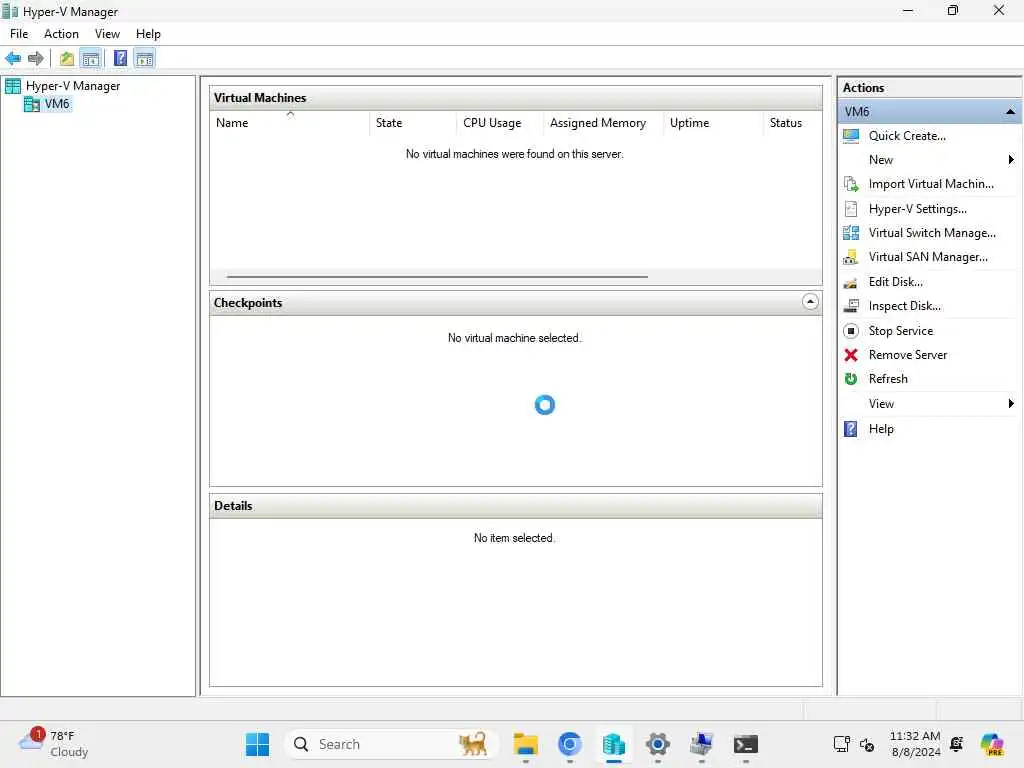Expand the View submenu arrow in Actions
This screenshot has height=768, width=1024.
click(1011, 404)
